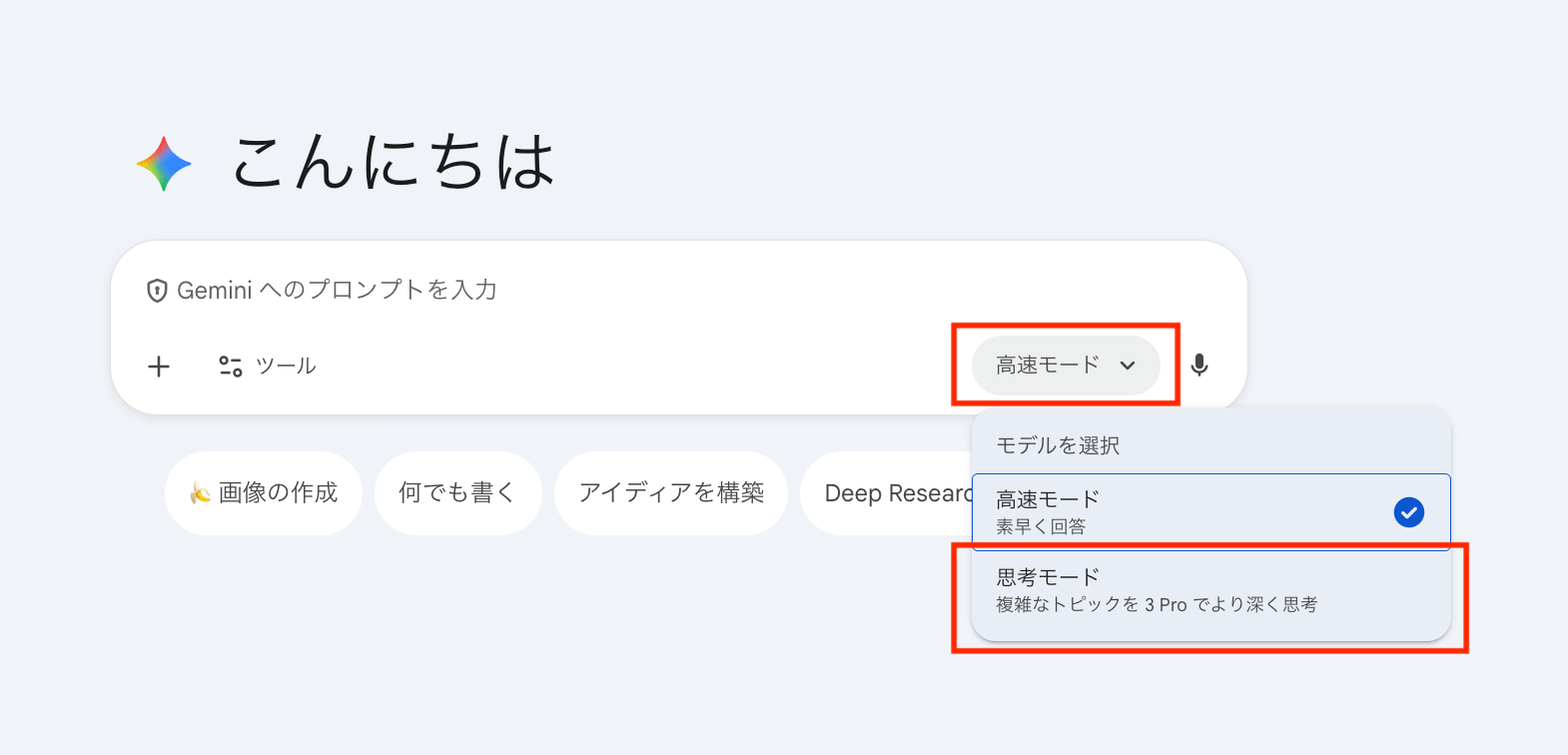The image size is (1568, 755).
Task: Open the 高速モード model dropdown
Action: (x=1065, y=366)
